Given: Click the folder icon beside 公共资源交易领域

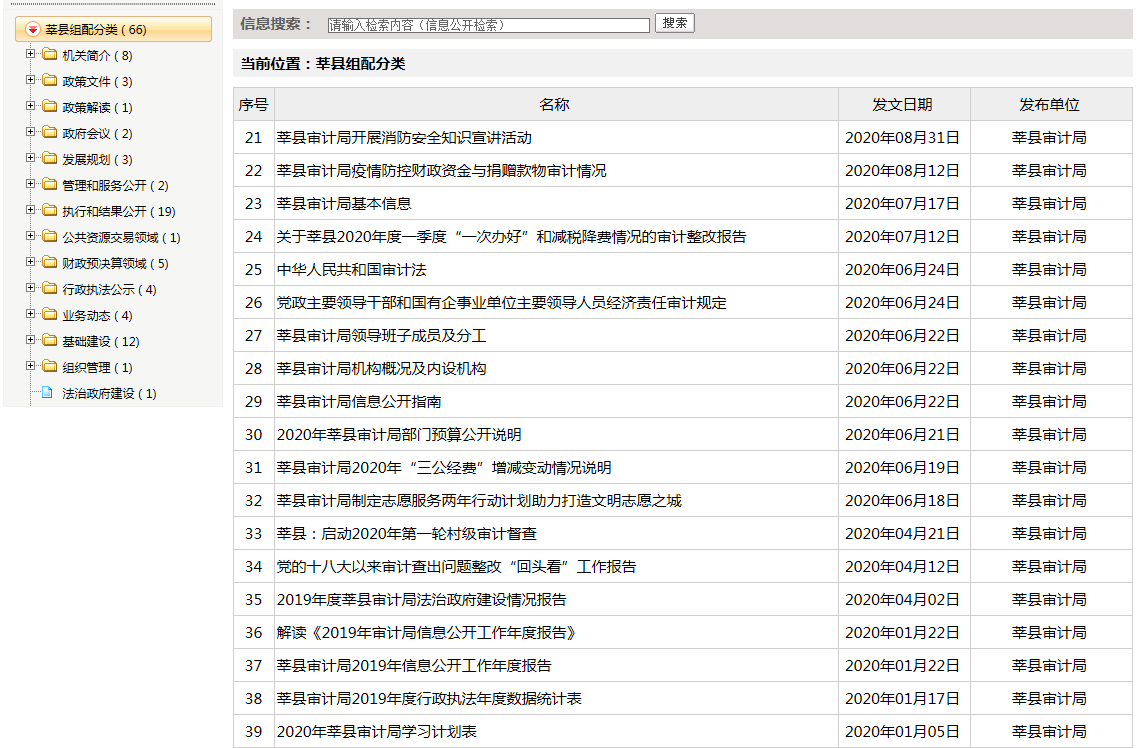Looking at the screenshot, I should tap(50, 236).
